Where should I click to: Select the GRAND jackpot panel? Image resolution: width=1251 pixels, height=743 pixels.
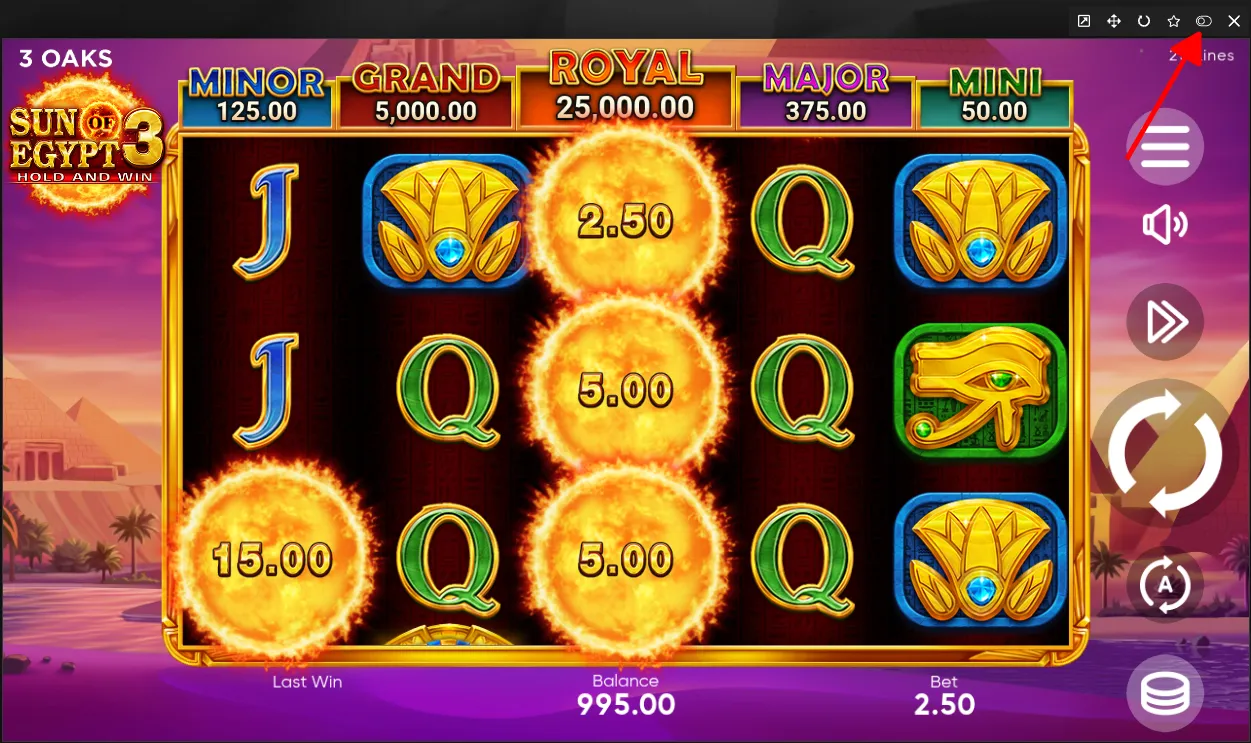coord(426,95)
